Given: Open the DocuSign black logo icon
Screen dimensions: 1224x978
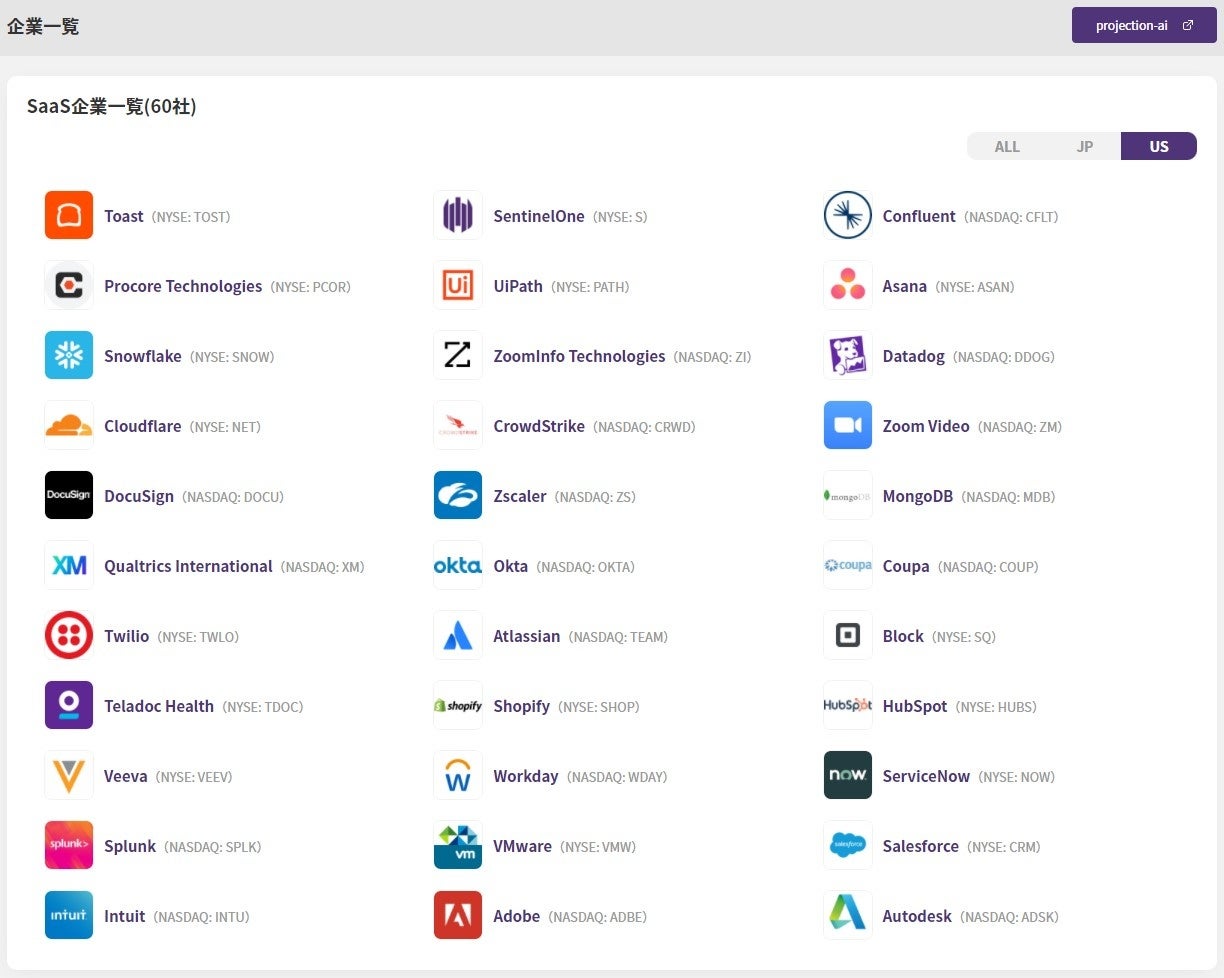Looking at the screenshot, I should [69, 495].
